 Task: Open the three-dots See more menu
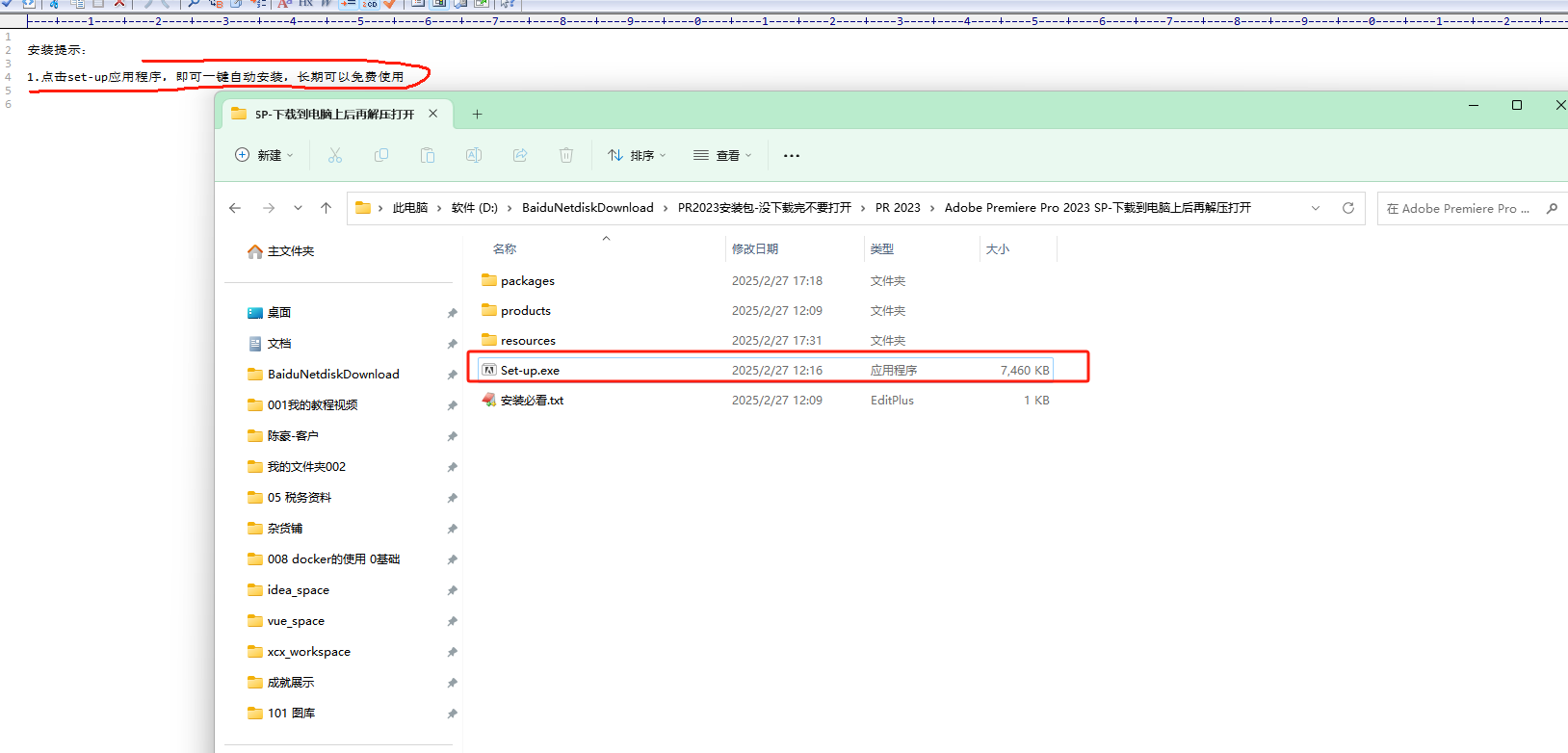[792, 155]
